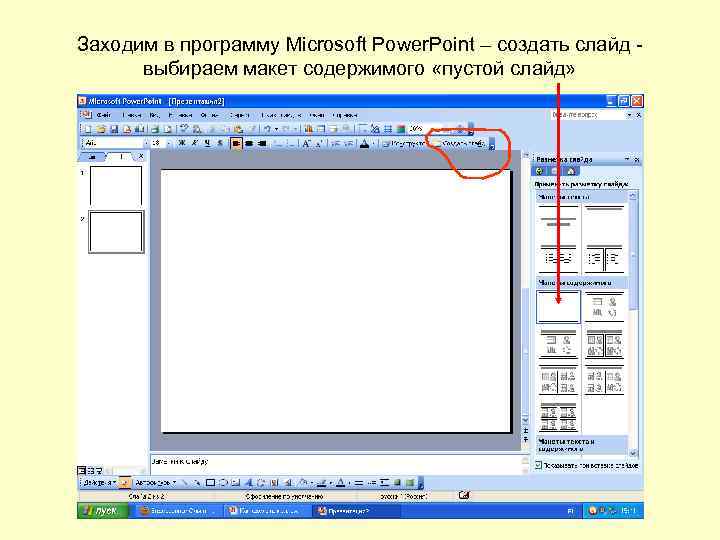Screen dimensions: 720x540
Task: Open the Формат menu
Action: click(x=209, y=115)
